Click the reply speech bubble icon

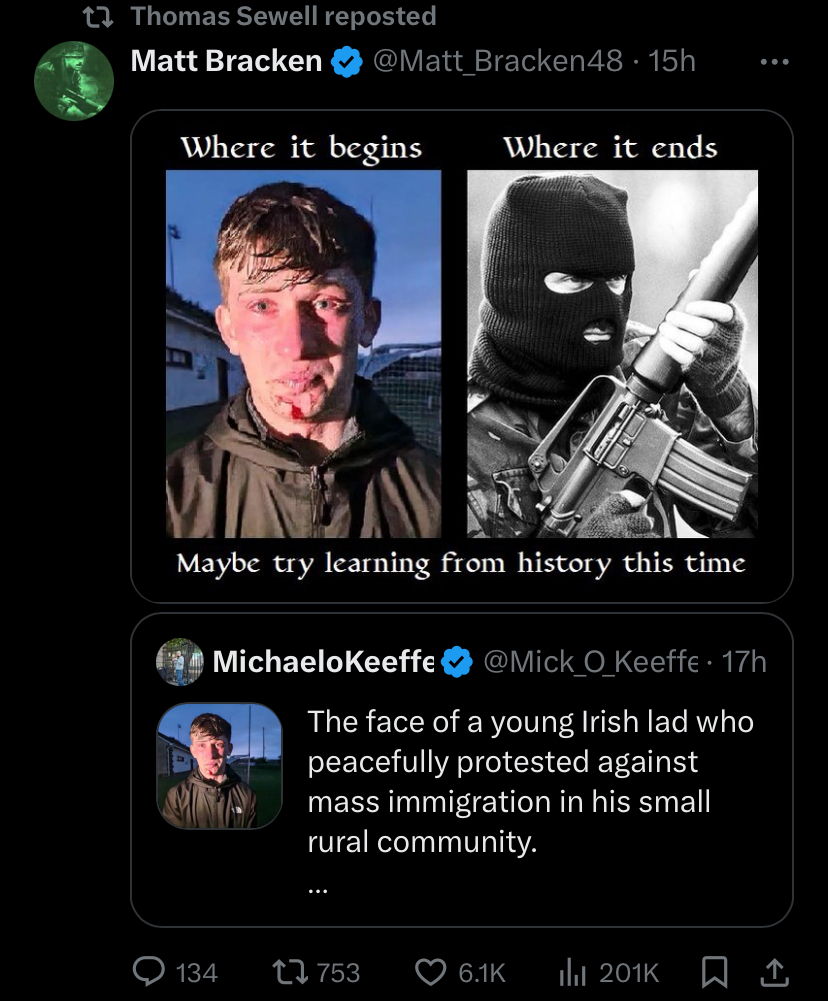click(x=148, y=972)
